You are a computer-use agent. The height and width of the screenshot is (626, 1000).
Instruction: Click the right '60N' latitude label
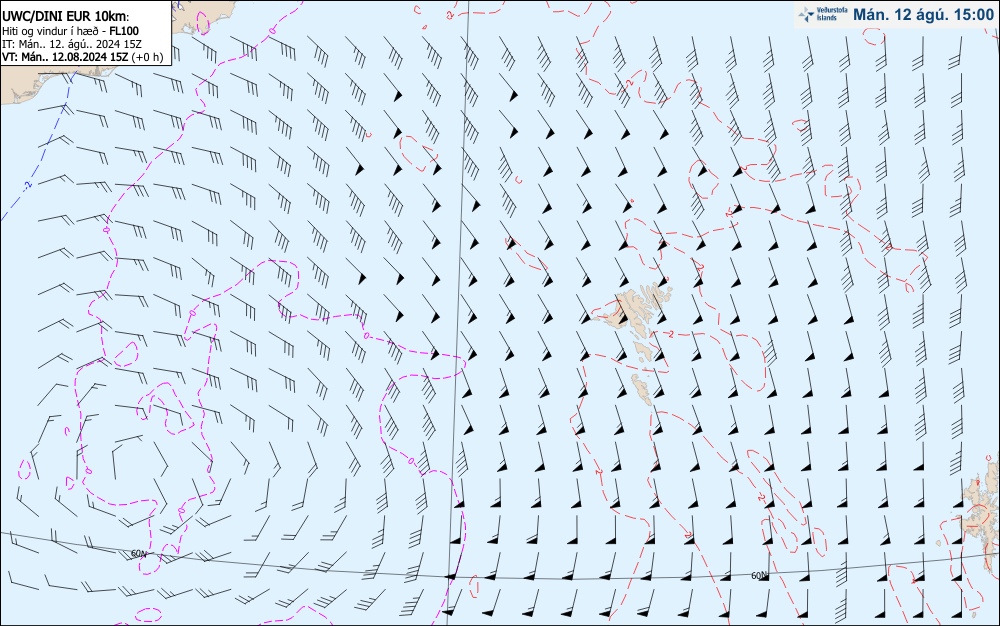[759, 576]
